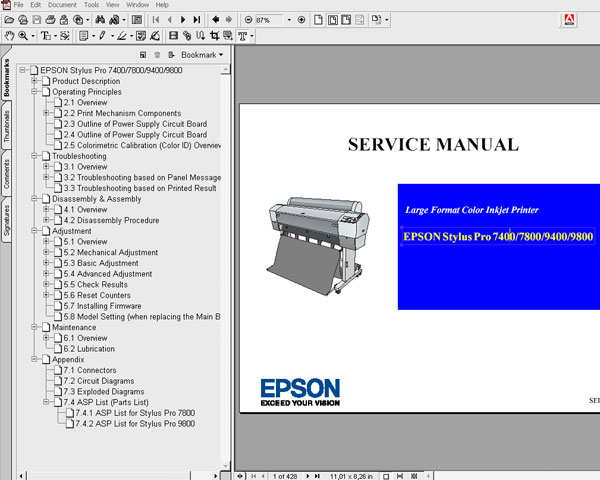Click the delete bookmark trash icon

click(x=157, y=55)
